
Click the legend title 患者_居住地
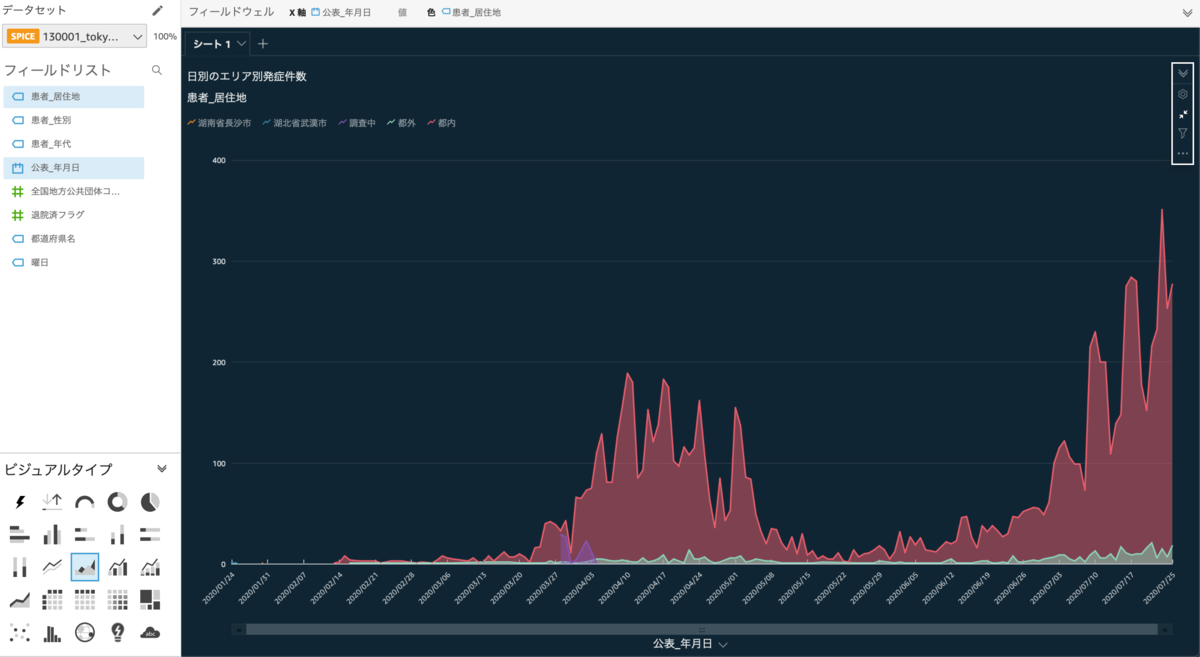pos(217,98)
